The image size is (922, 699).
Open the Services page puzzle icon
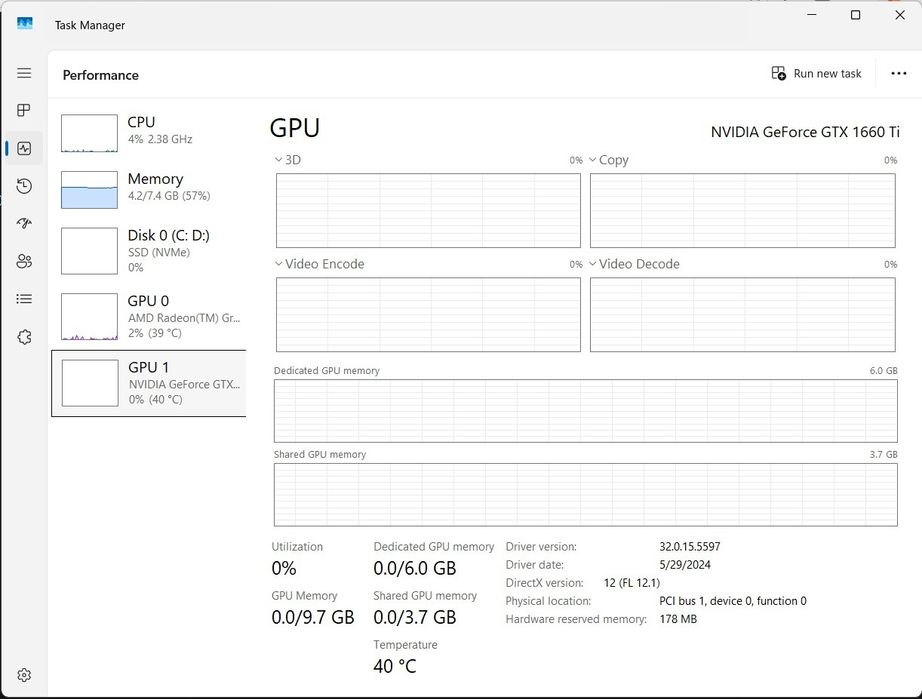[24, 337]
